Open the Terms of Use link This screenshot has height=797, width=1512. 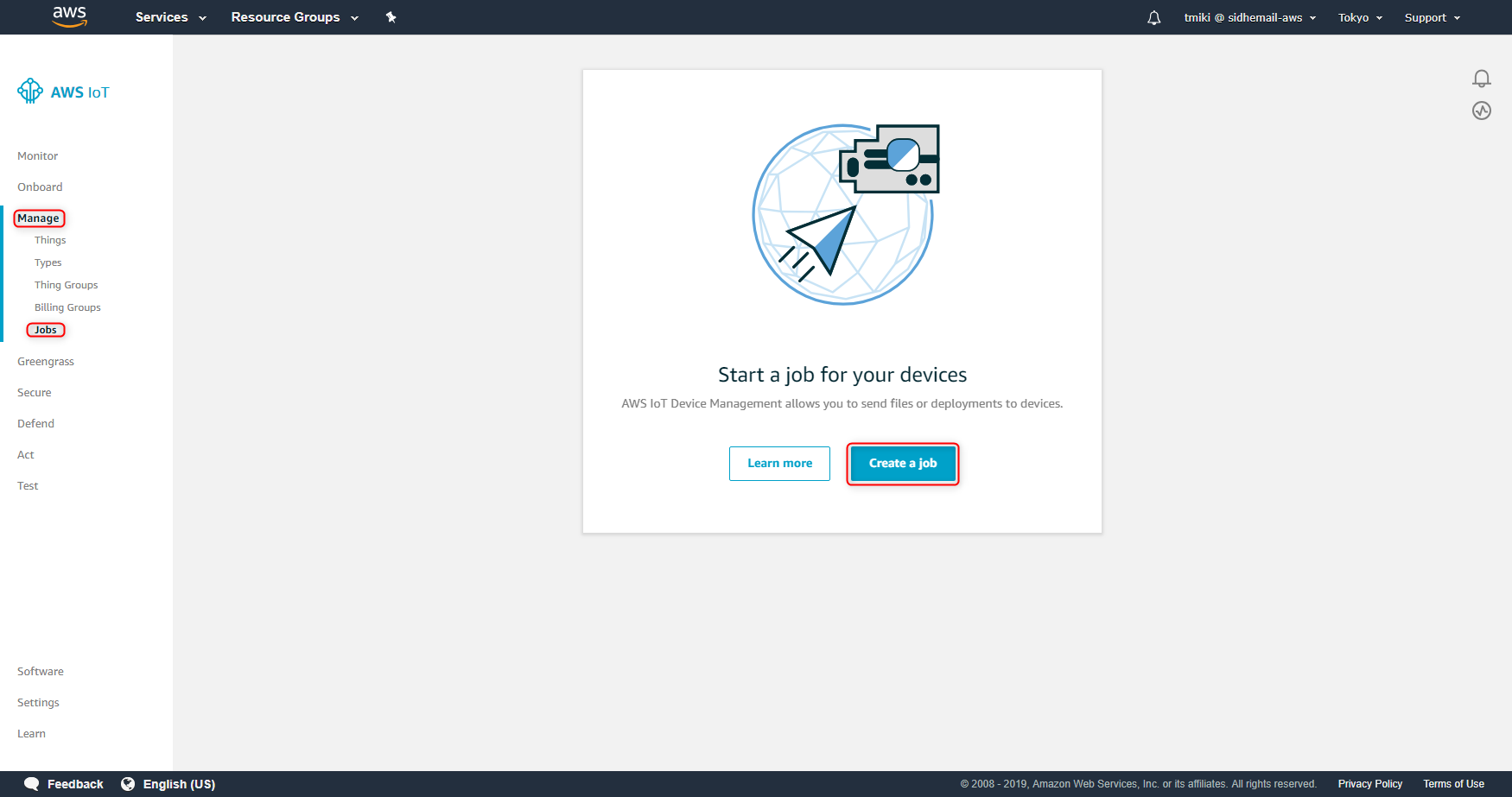[1453, 784]
